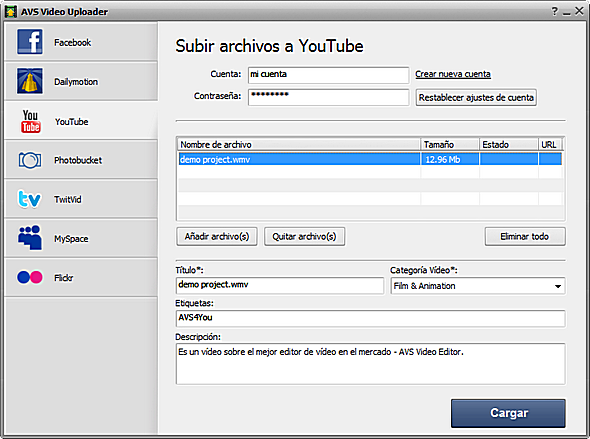This screenshot has height=439, width=590.
Task: Open the Photobucket tab label
Action: [78, 160]
